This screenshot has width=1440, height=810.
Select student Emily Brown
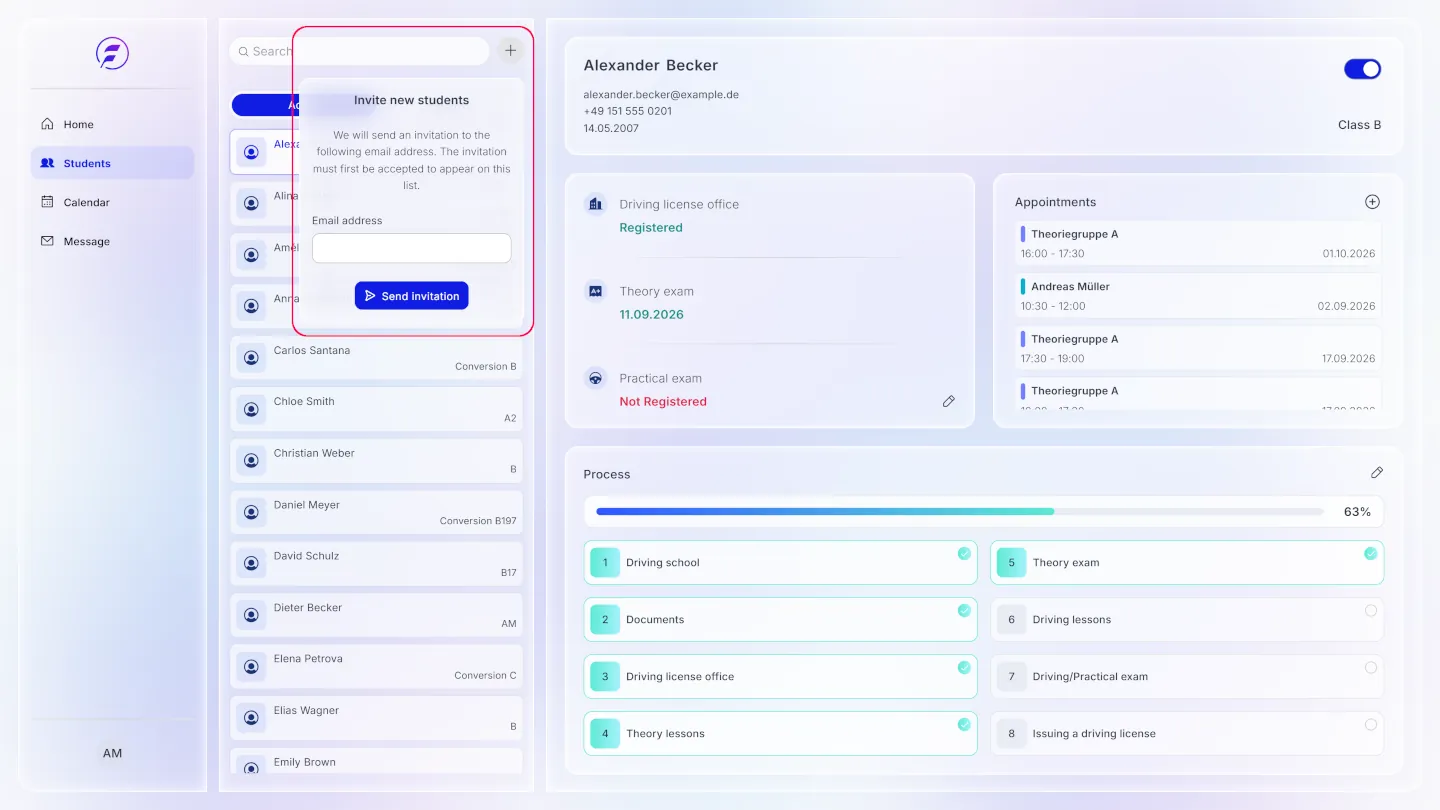point(376,761)
